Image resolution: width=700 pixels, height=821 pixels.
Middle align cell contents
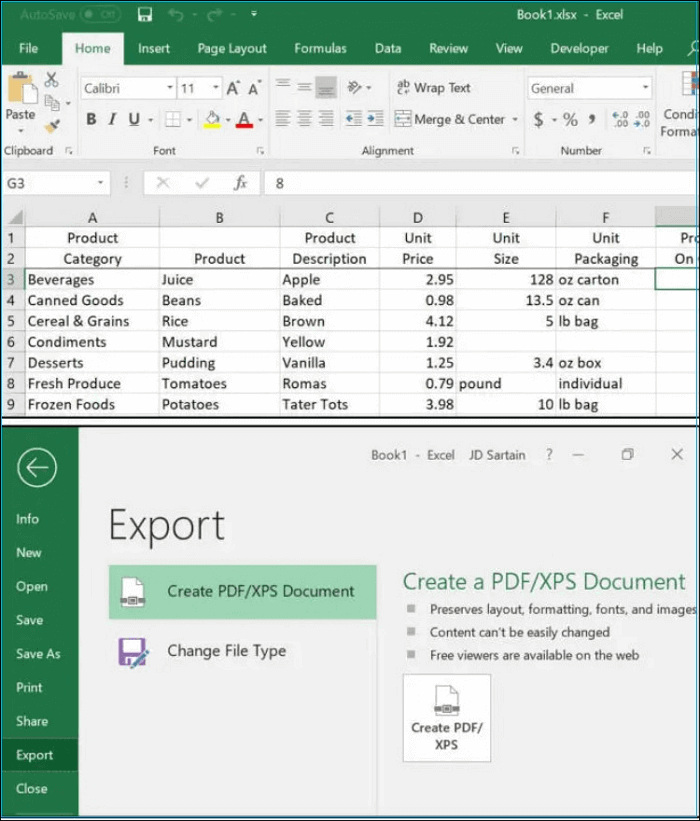pyautogui.click(x=304, y=87)
